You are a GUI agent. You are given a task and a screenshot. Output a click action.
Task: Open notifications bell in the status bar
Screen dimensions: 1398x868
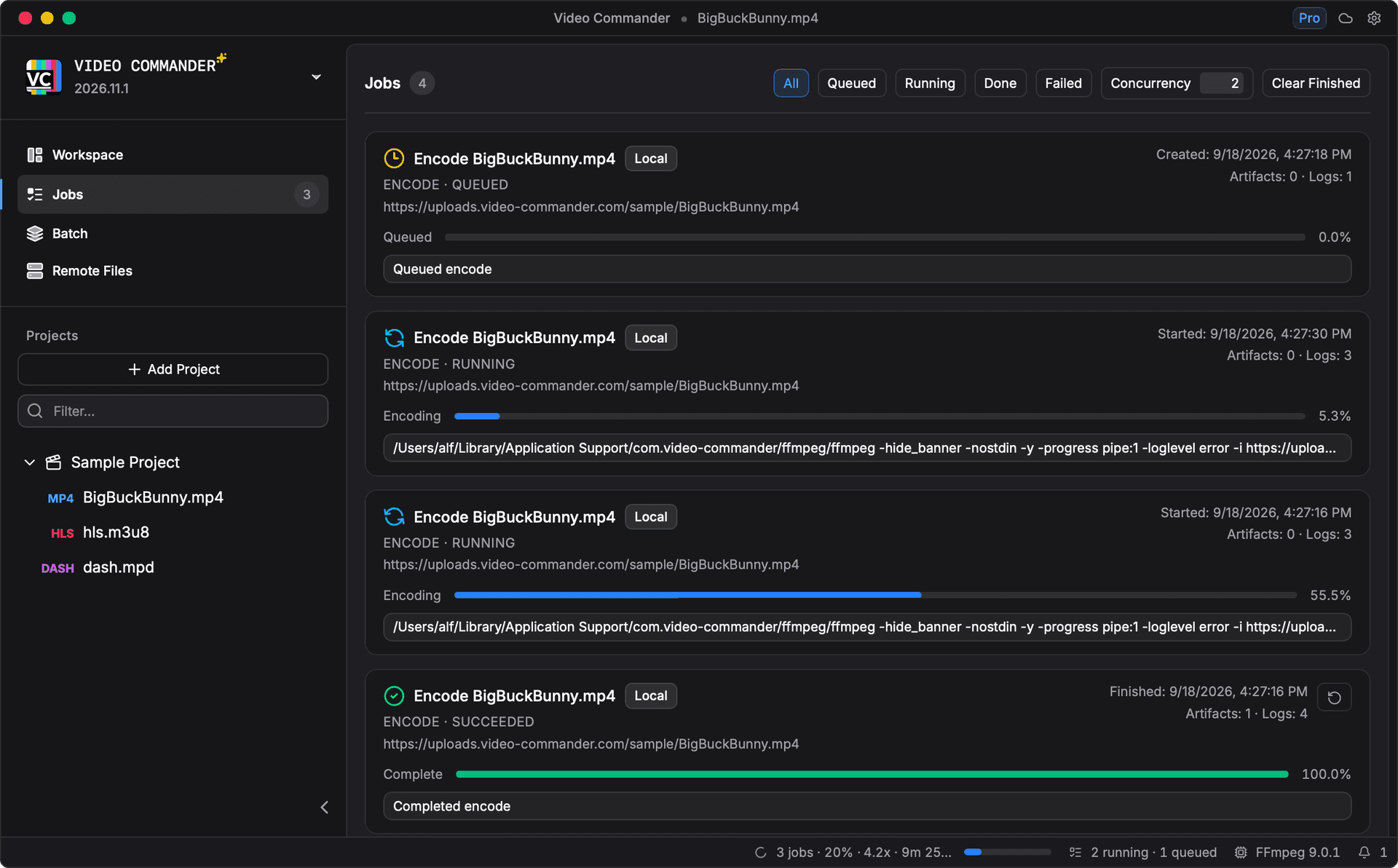[x=1365, y=852]
